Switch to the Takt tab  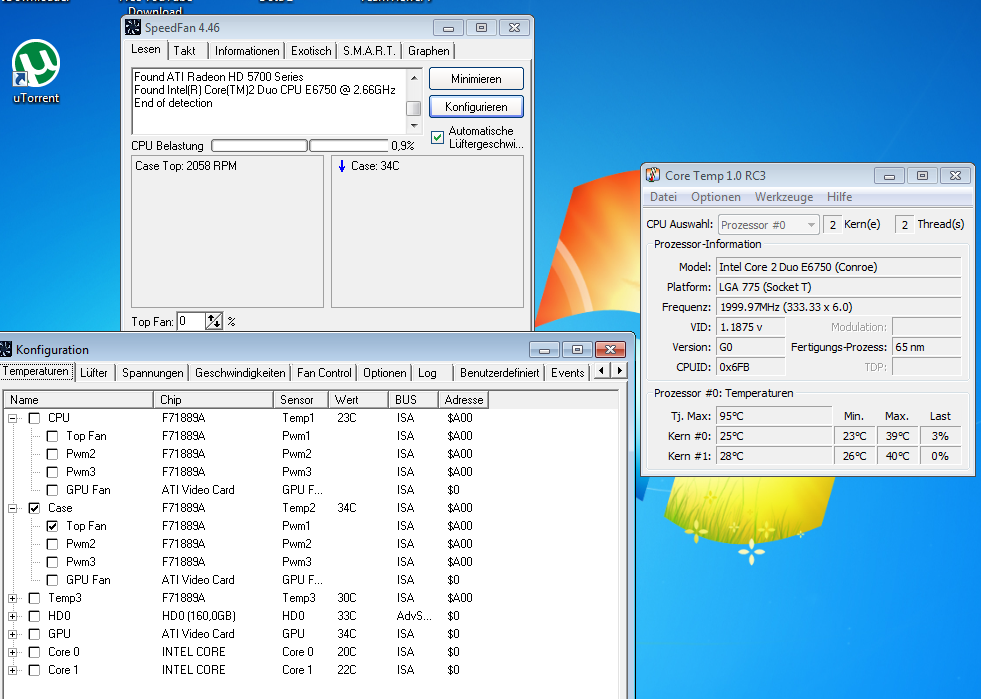point(184,51)
